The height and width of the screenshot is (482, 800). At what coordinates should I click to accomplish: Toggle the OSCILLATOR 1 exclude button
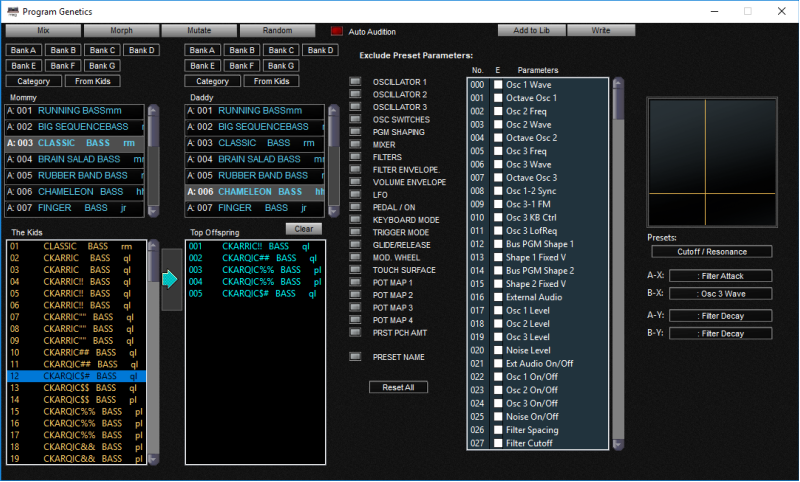click(x=355, y=81)
